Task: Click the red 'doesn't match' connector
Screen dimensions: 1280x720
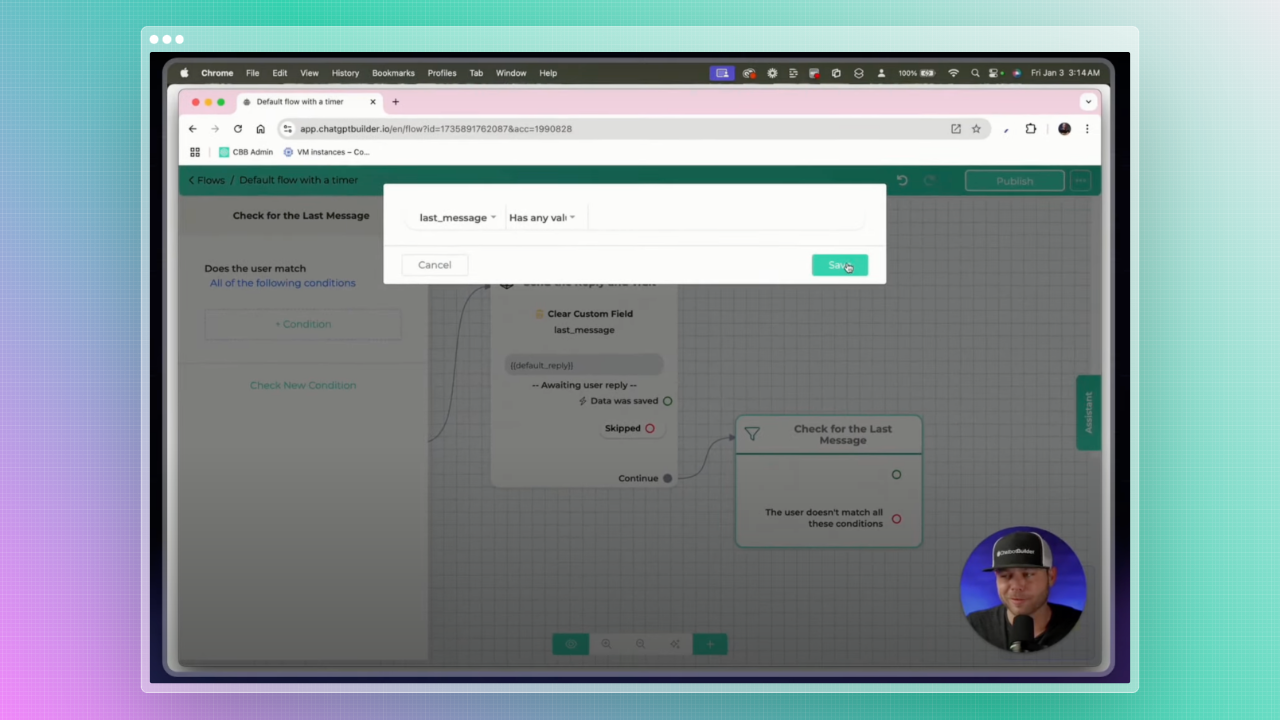Action: tap(896, 519)
